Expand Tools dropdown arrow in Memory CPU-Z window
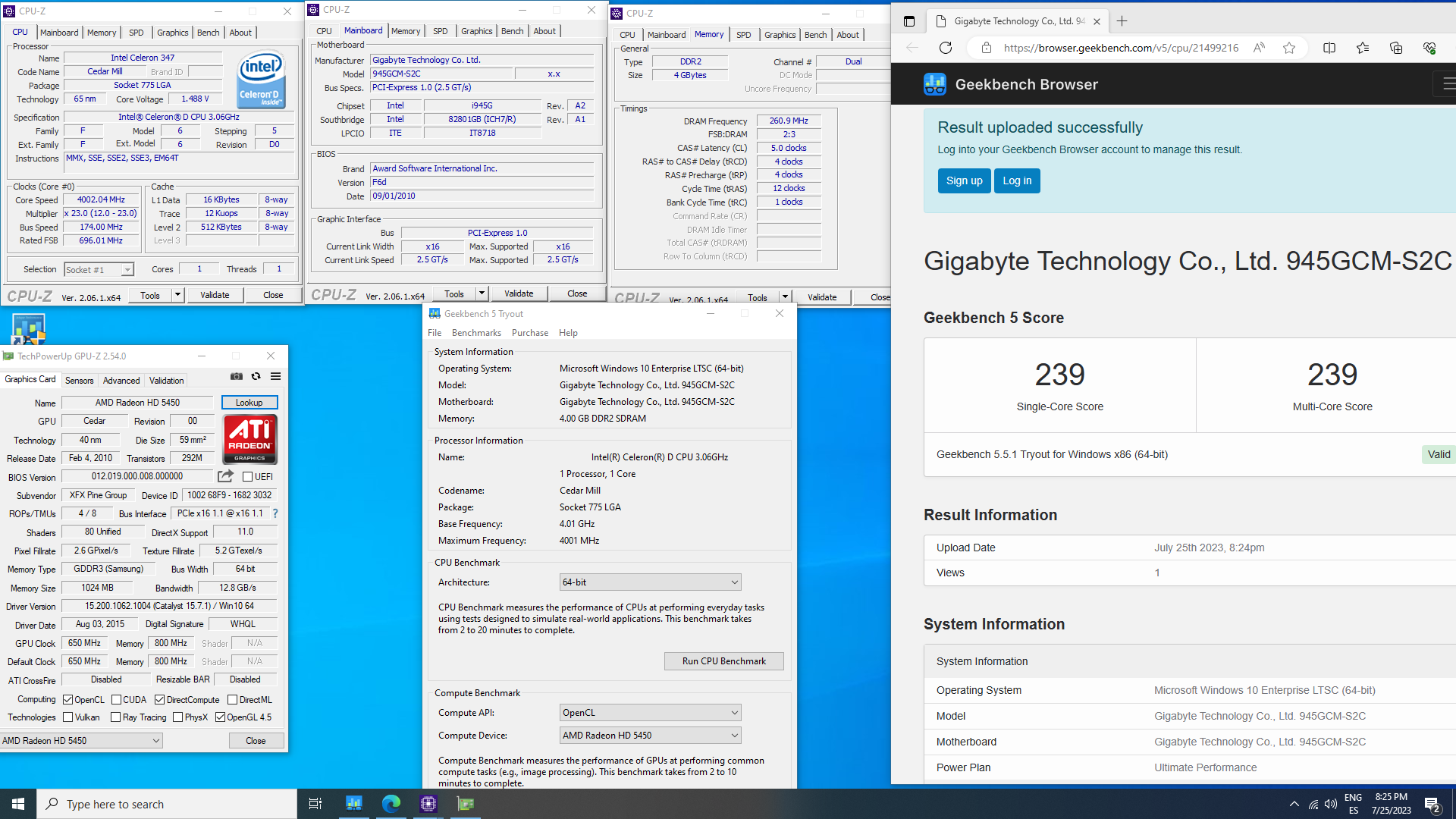Screen dimensions: 1456x819 785,297
